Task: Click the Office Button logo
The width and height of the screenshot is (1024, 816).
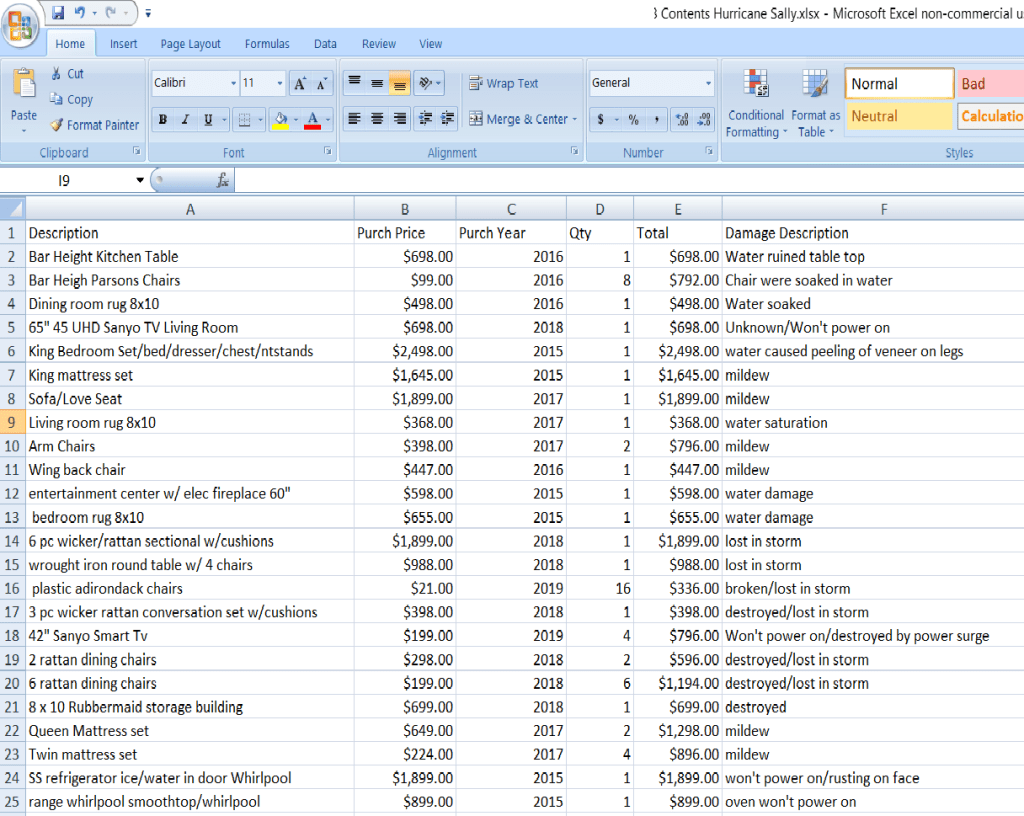Action: click(20, 26)
